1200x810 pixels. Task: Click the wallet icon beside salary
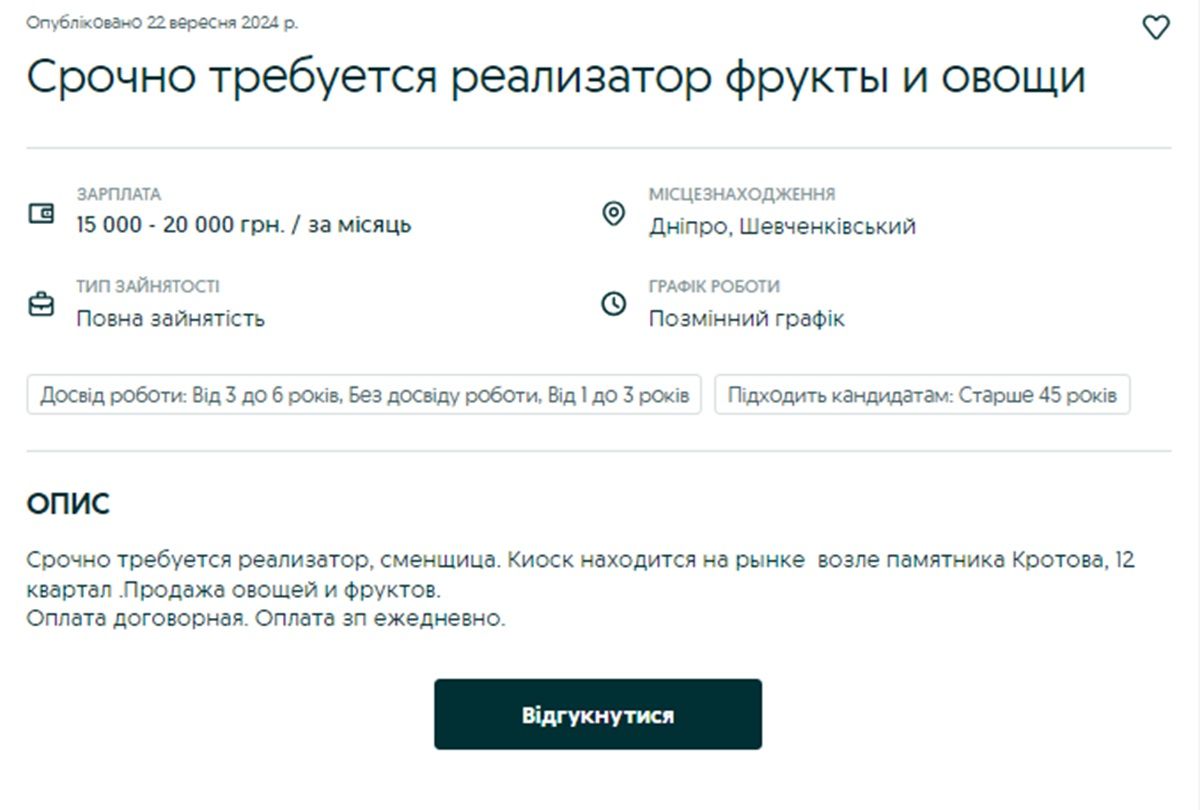41,213
